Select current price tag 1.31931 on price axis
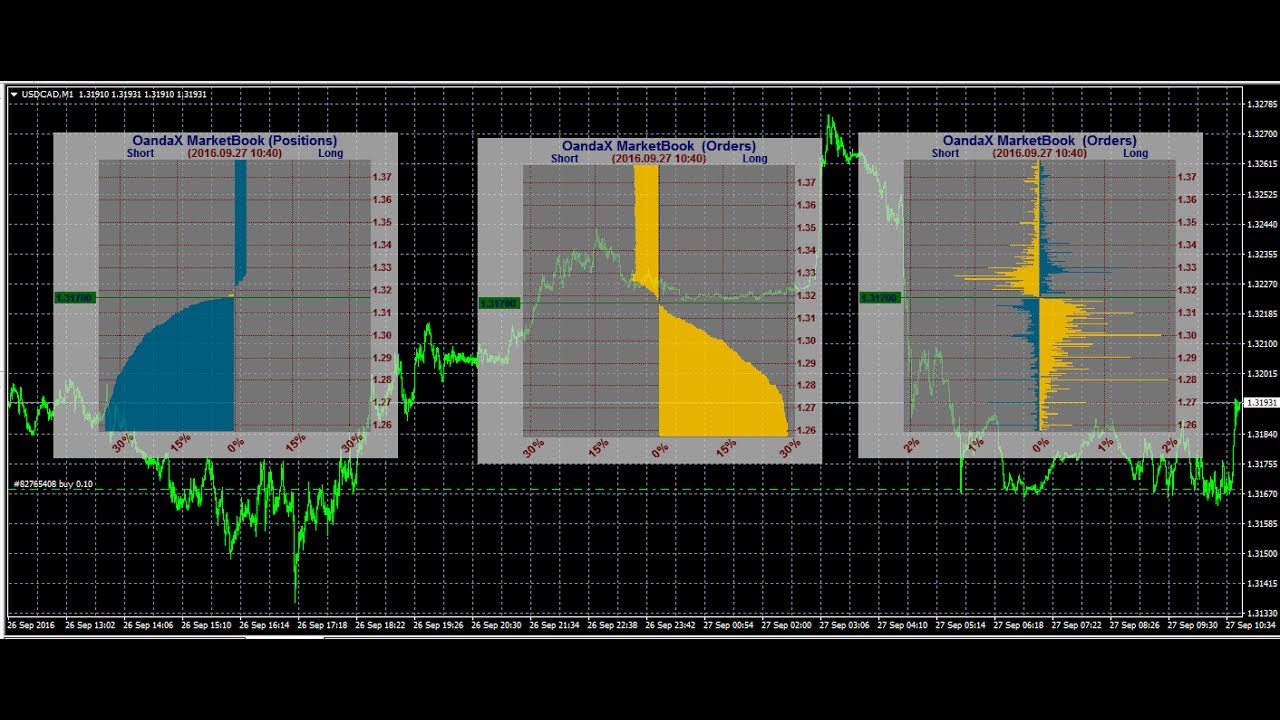Viewport: 1280px width, 720px height. pyautogui.click(x=1260, y=403)
